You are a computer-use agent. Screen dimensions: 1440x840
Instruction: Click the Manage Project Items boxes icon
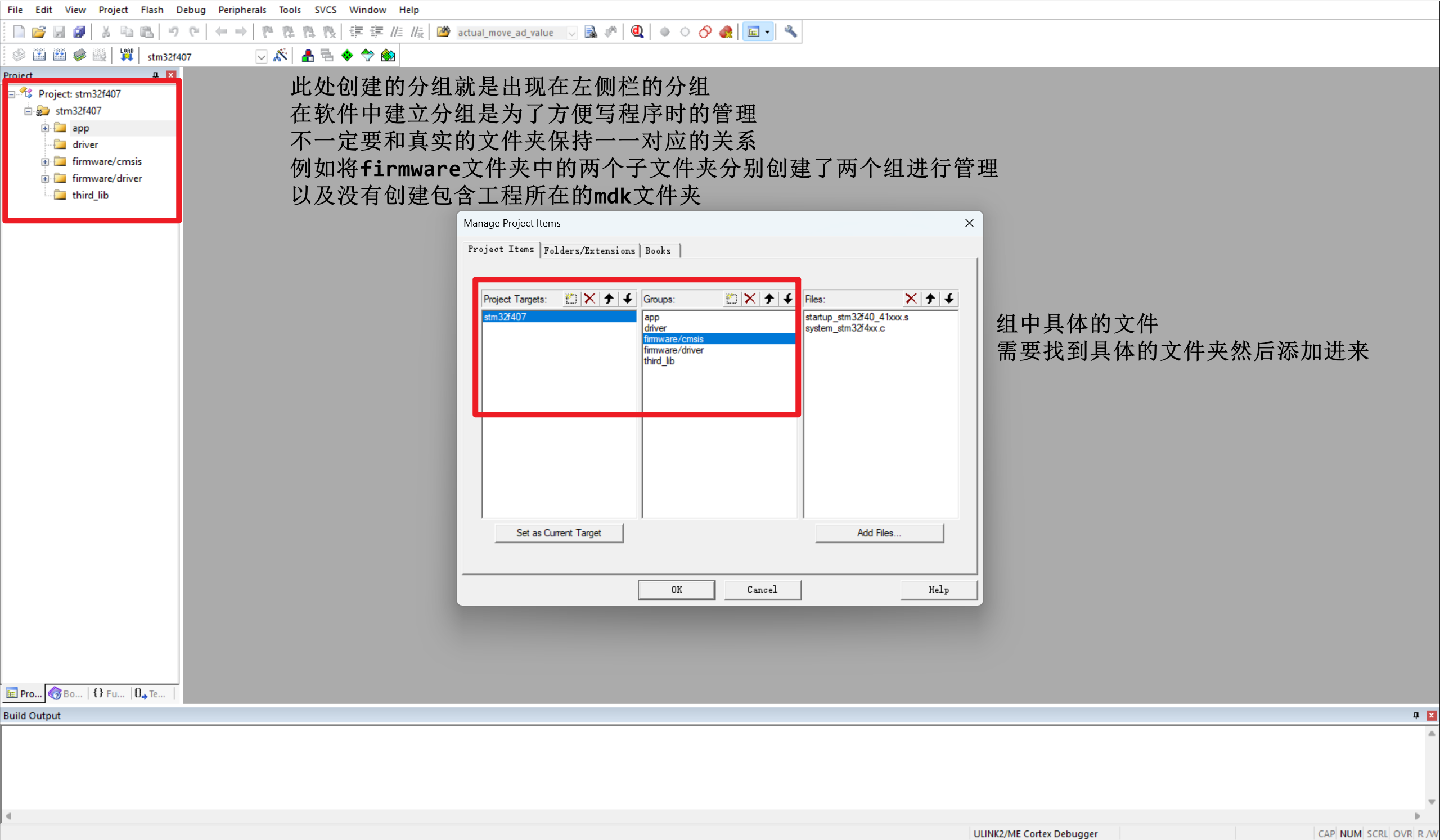coord(308,56)
